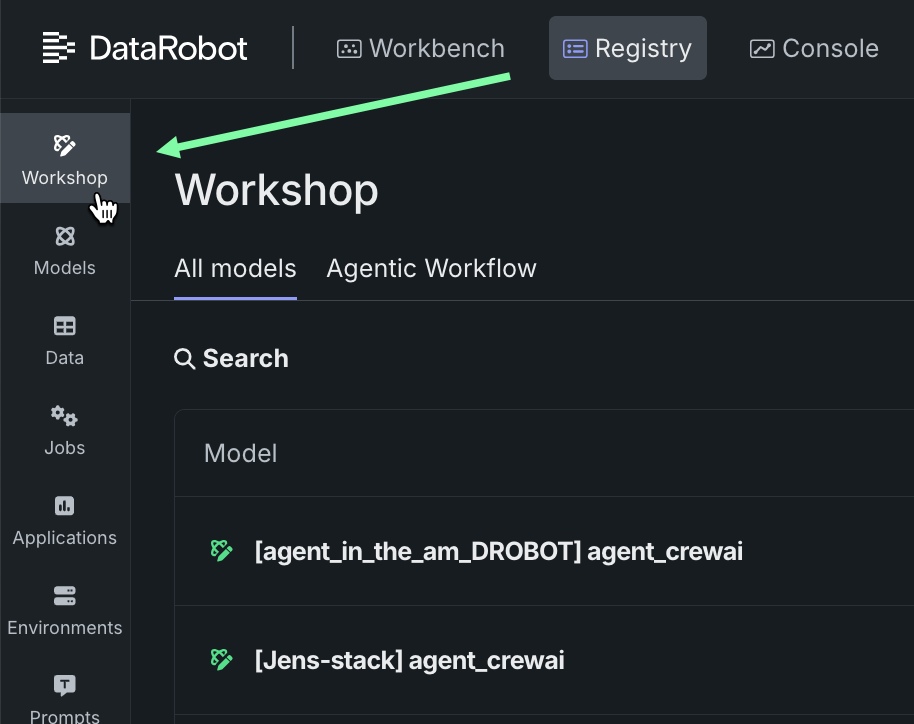914x724 pixels.
Task: Sort by the Model column header
Action: tap(240, 453)
